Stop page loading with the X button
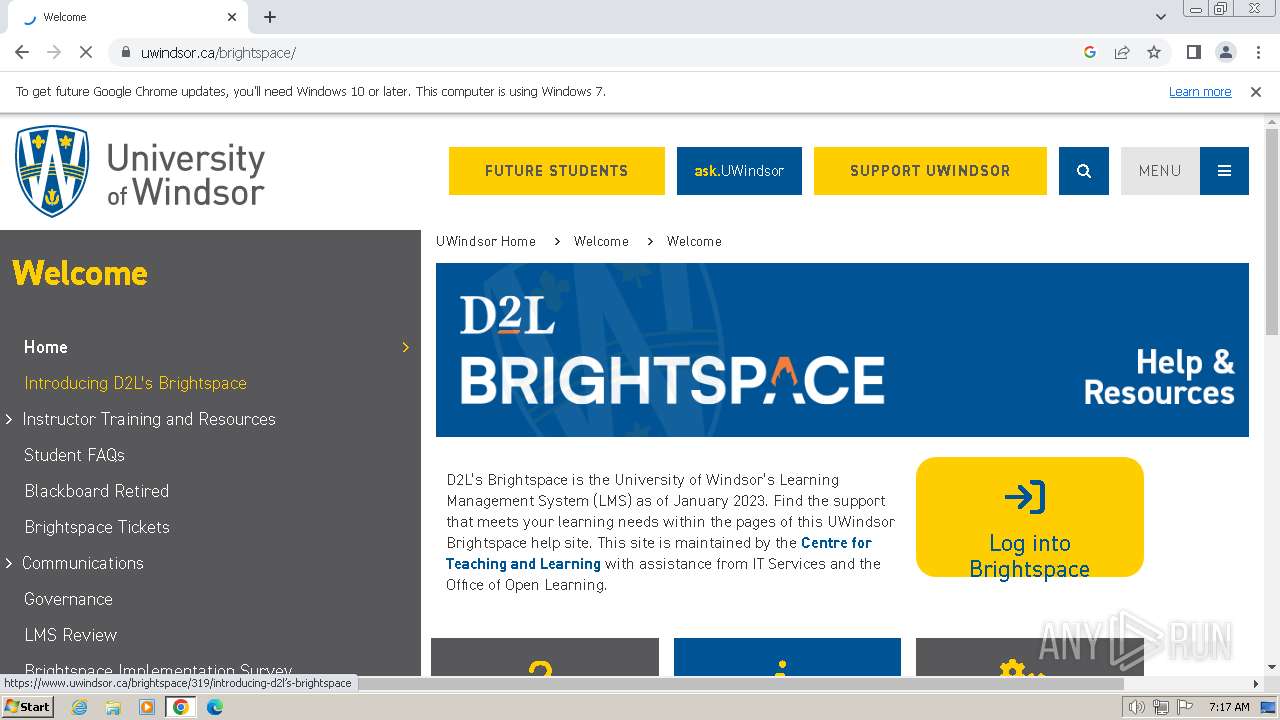Image resolution: width=1280 pixels, height=720 pixels. (x=86, y=52)
